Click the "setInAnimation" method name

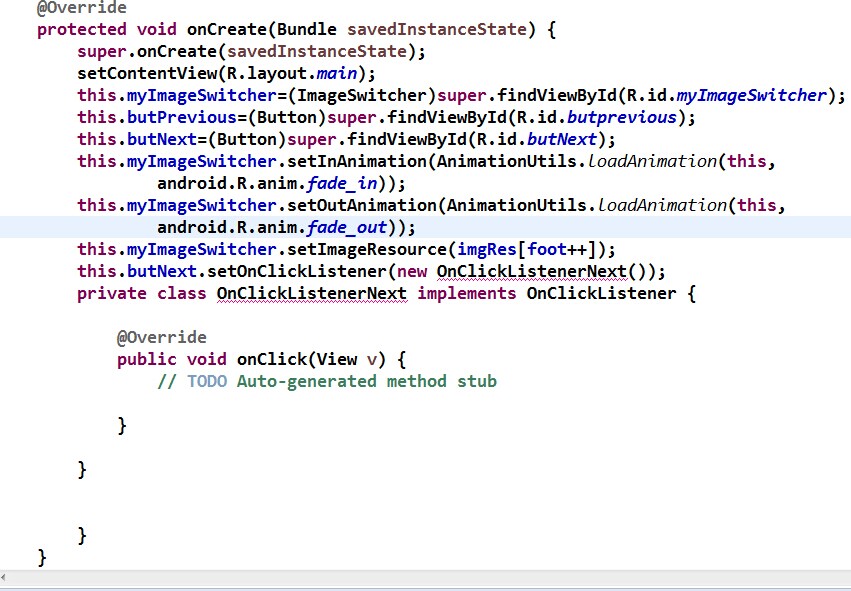click(357, 161)
